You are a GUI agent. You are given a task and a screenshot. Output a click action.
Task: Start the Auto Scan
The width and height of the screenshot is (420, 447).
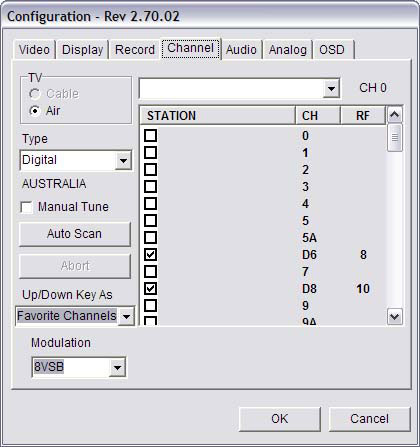click(x=75, y=234)
